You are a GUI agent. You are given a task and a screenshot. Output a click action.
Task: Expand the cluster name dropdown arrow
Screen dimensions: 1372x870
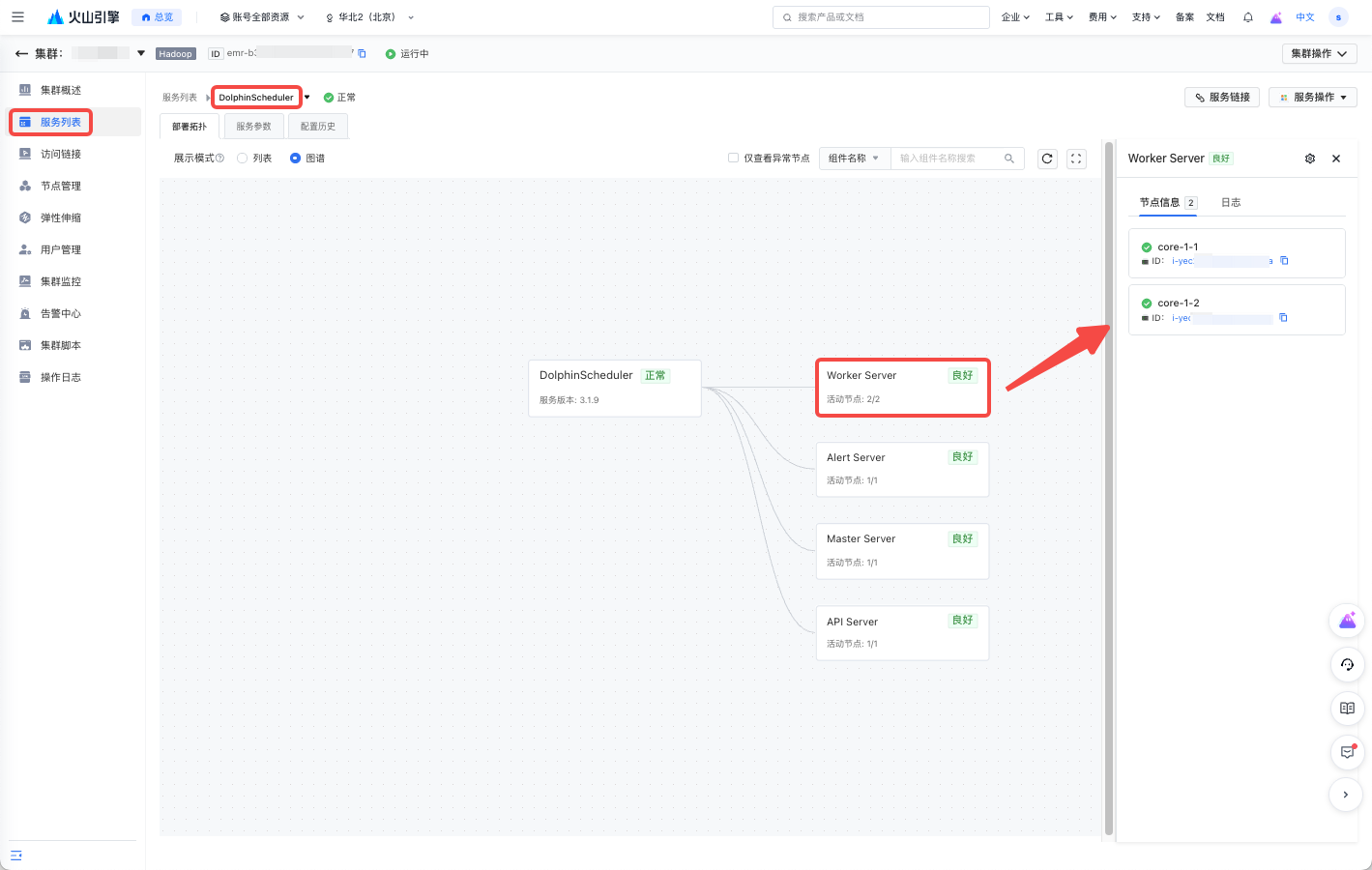click(141, 53)
